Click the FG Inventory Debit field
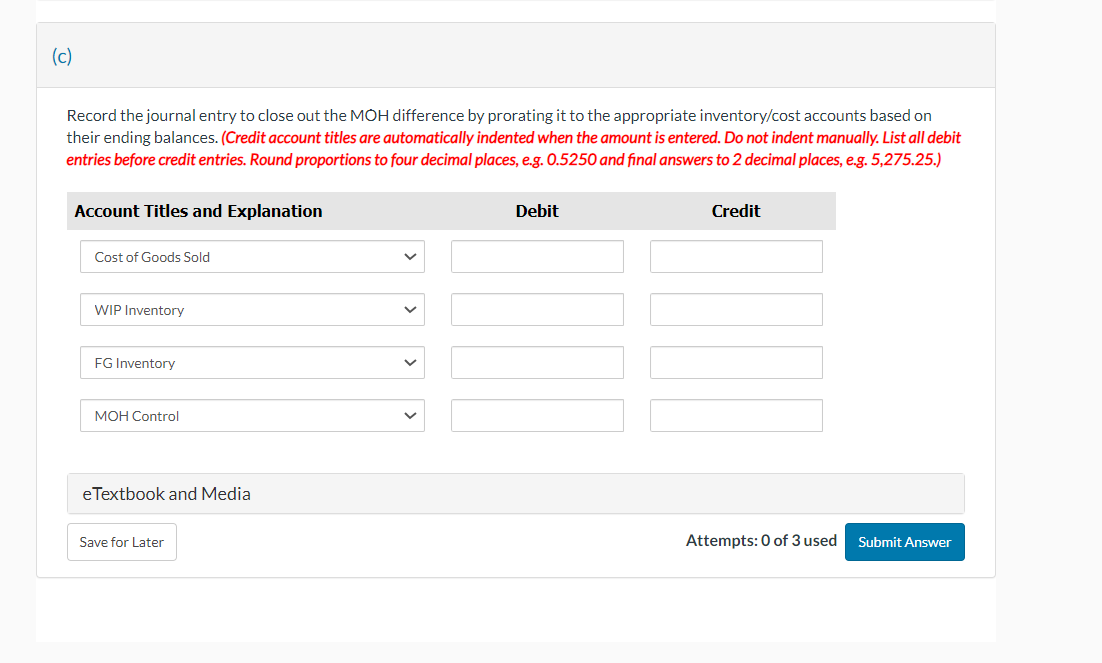The height and width of the screenshot is (663, 1102). point(537,363)
